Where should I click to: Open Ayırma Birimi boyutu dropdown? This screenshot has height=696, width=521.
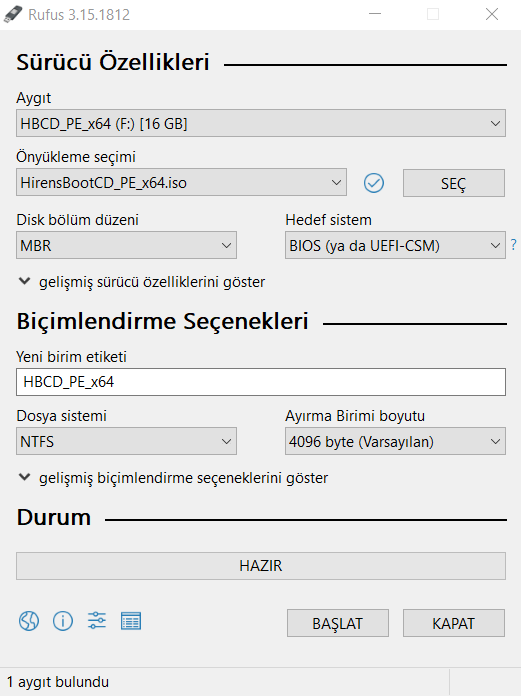click(395, 441)
